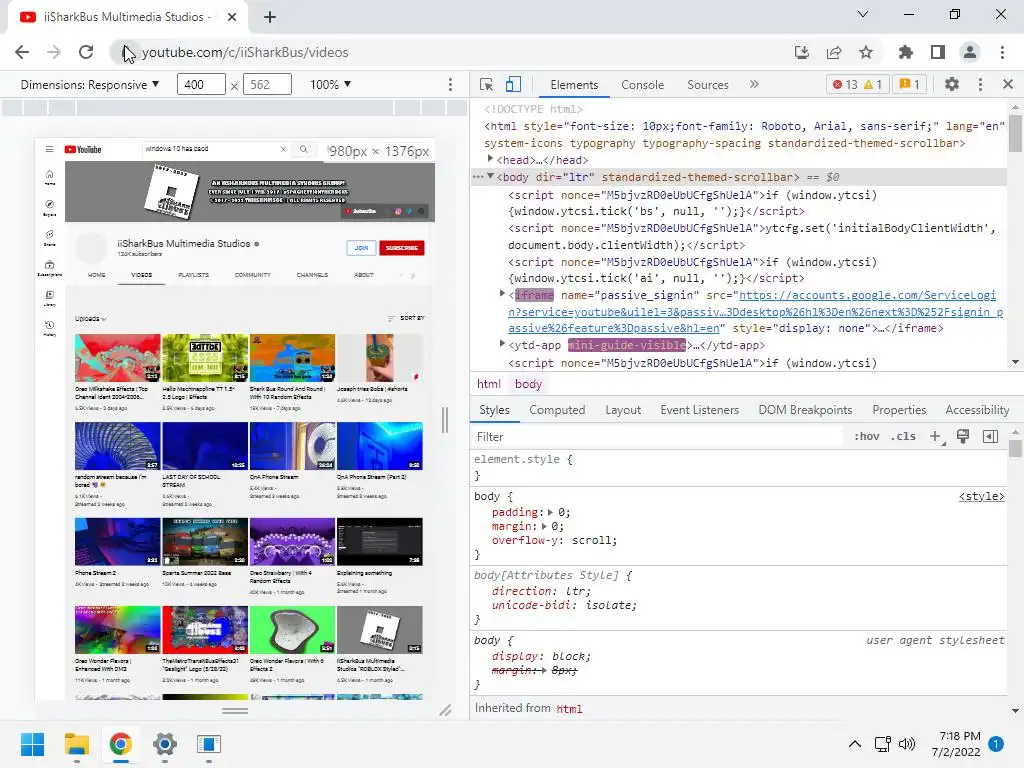Toggle the computed styles sidebar icon

coord(990,436)
